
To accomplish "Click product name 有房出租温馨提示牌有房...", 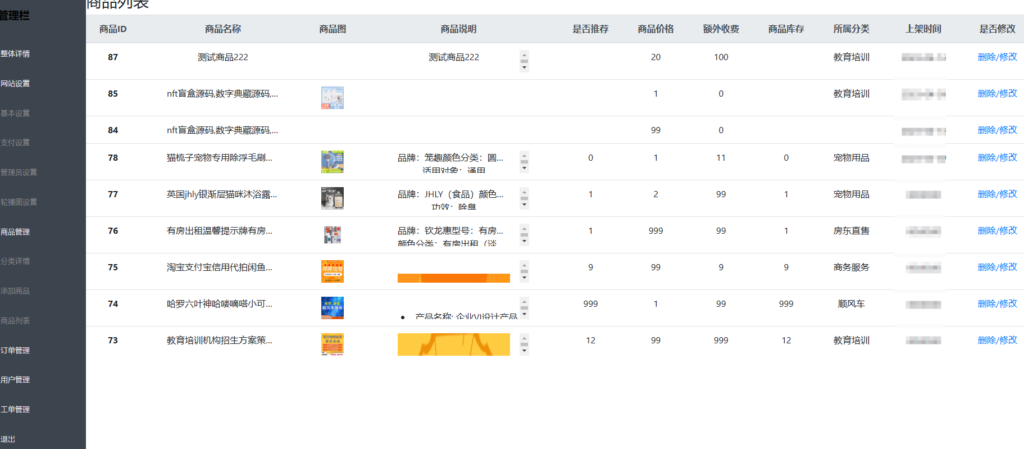I will pos(219,230).
